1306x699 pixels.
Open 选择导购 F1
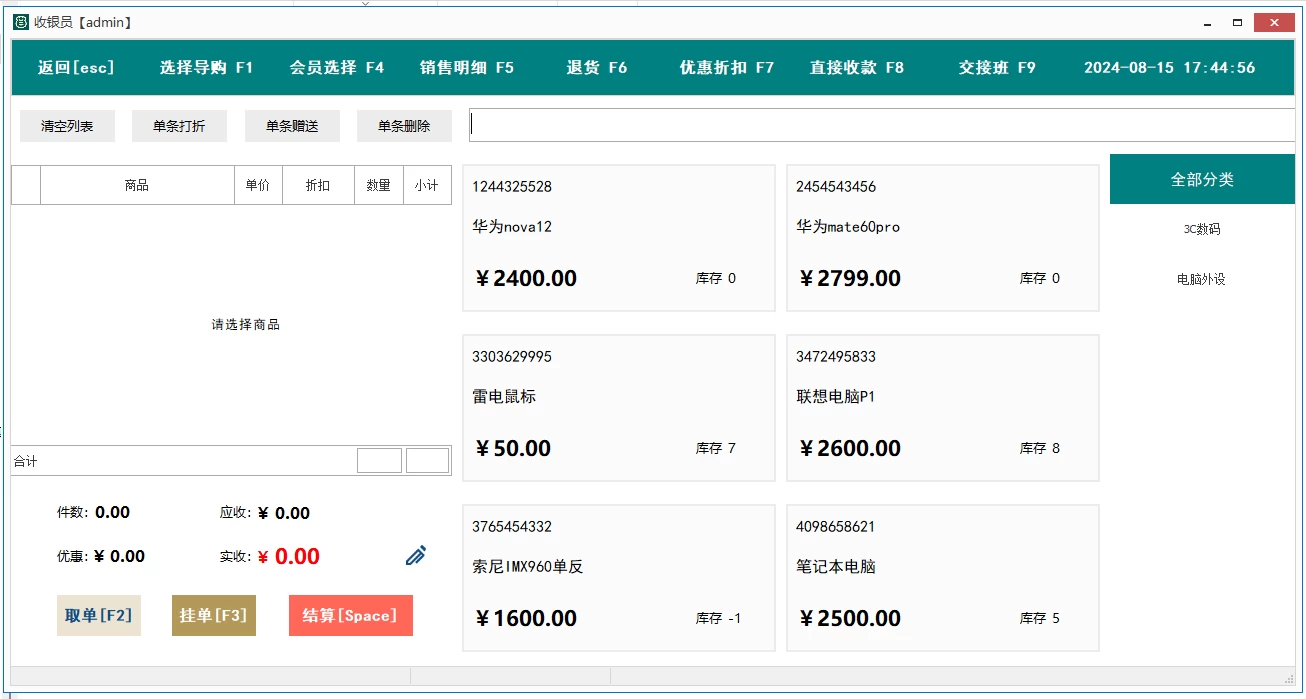click(206, 68)
